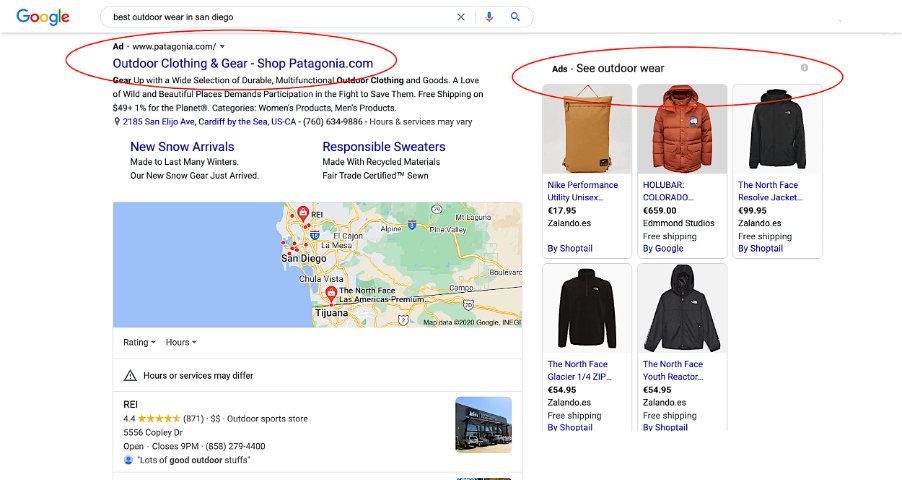Open 'Outdoor Clothing & Gear - Shop Patagonia.com' ad

click(x=243, y=63)
